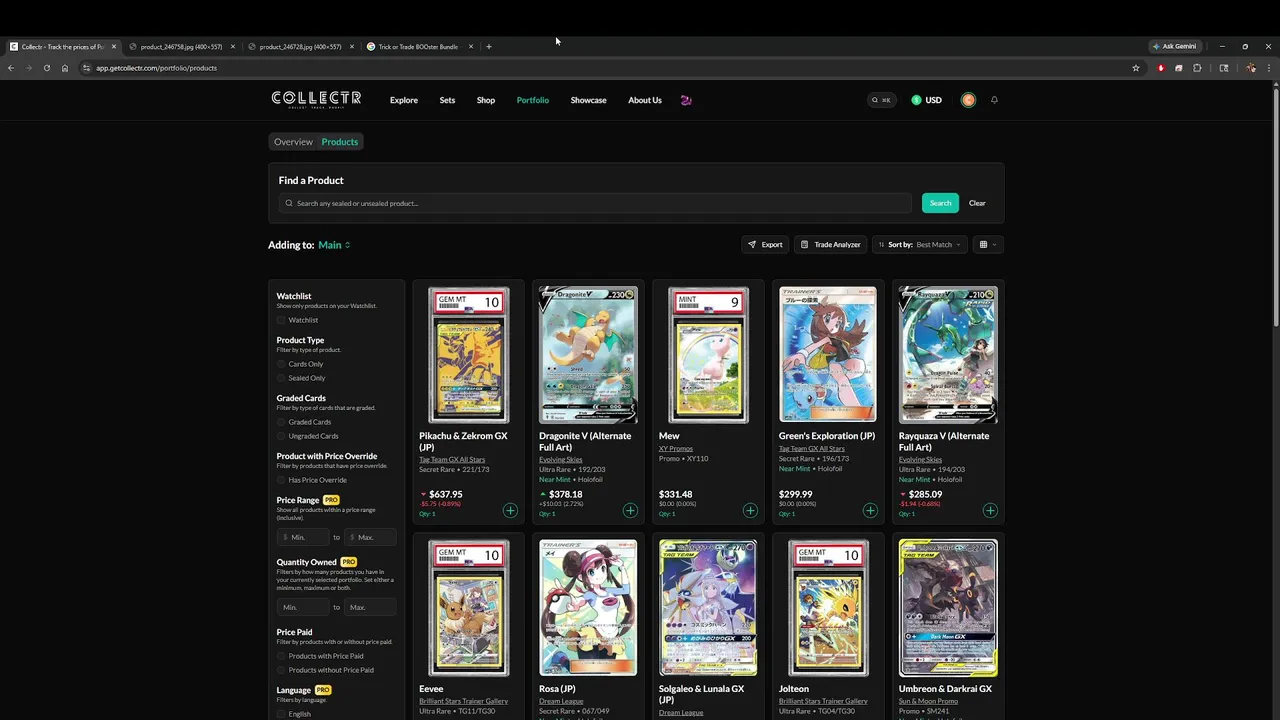Select the Cards Only option
This screenshot has height=720, width=1280.
coord(281,364)
